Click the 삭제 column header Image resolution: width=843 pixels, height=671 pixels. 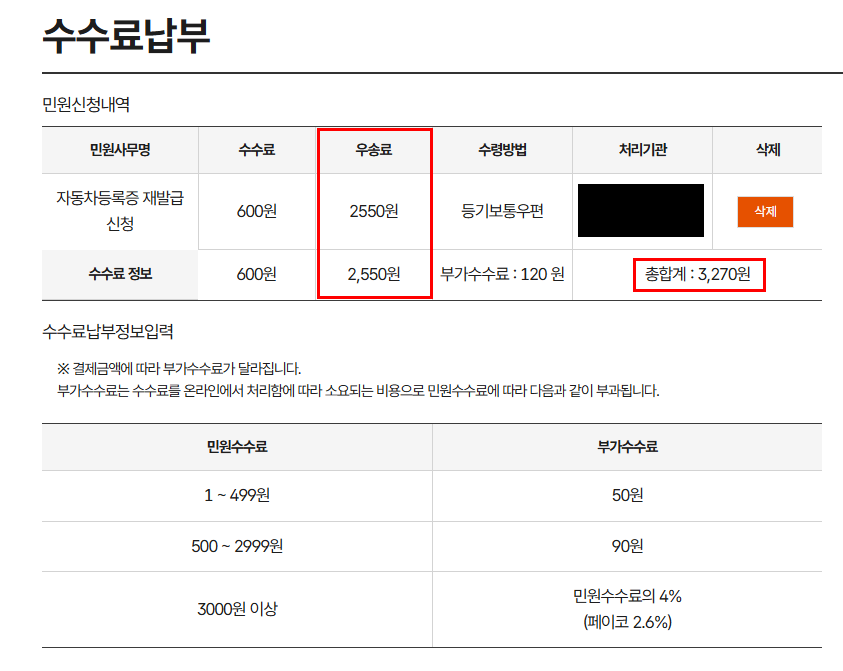764,149
